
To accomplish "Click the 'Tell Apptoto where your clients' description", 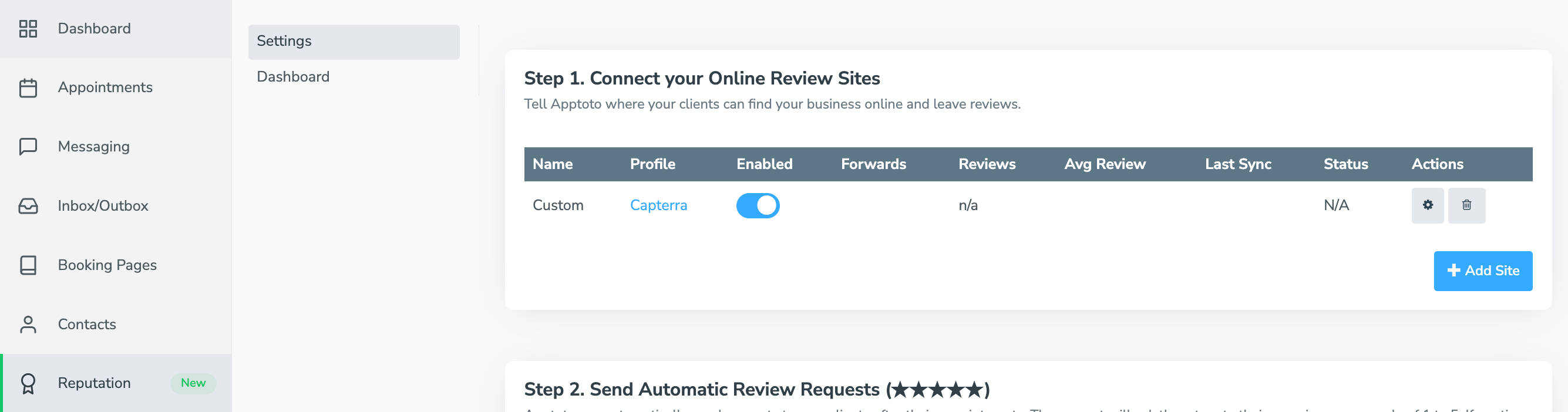I will tap(772, 104).
